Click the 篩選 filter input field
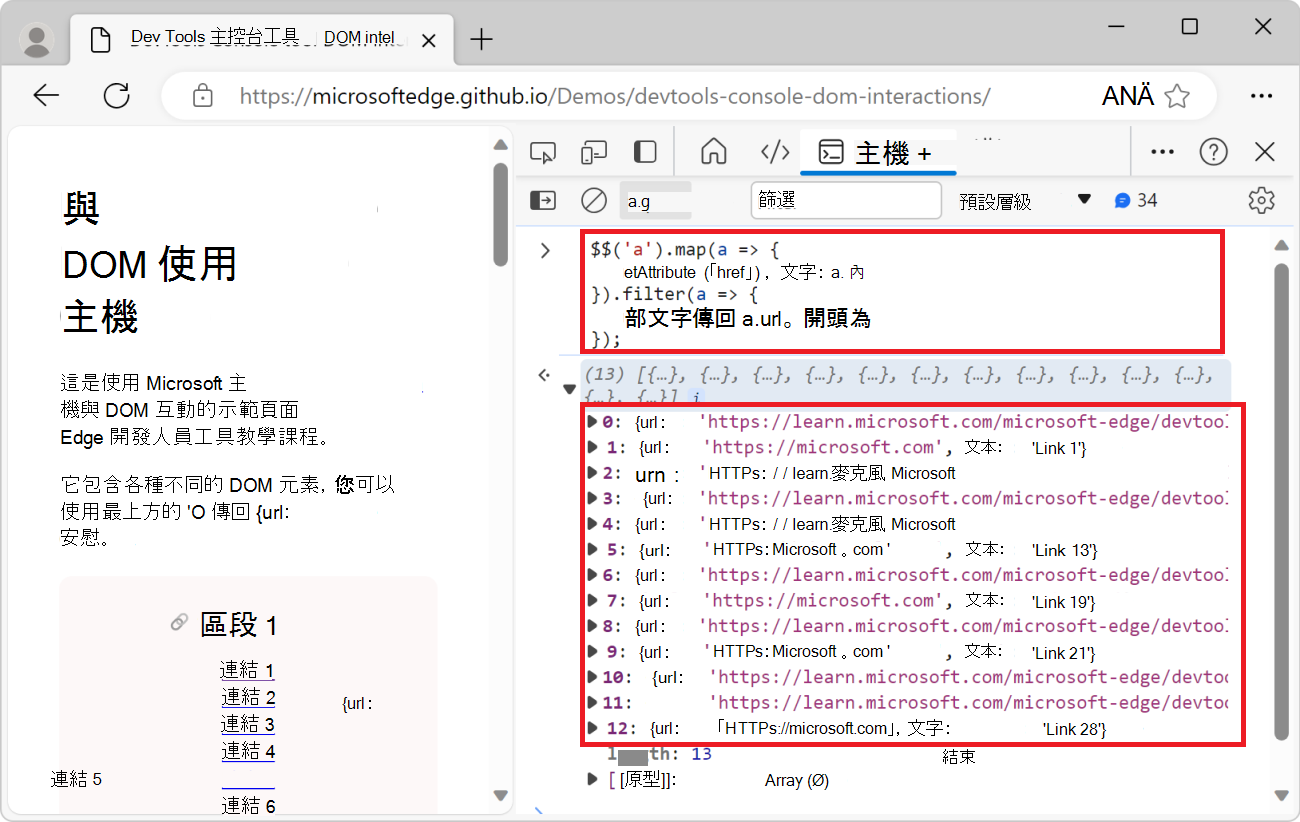Image resolution: width=1300 pixels, height=822 pixels. coord(846,200)
